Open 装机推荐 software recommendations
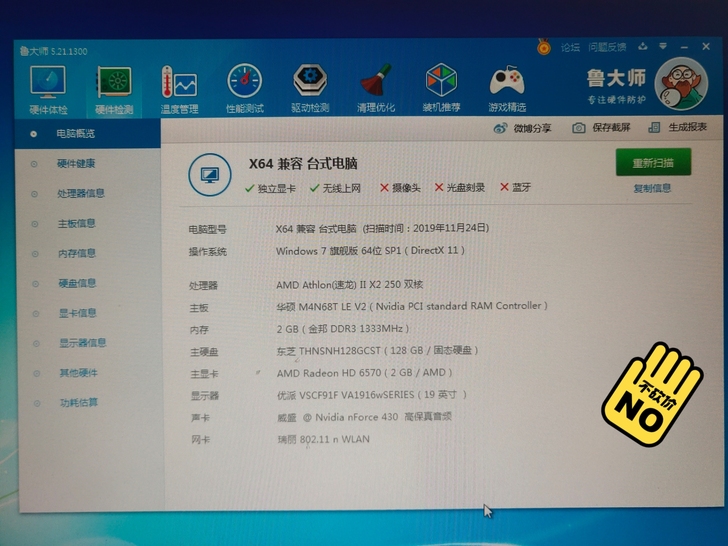Image resolution: width=728 pixels, height=546 pixels. click(x=441, y=88)
